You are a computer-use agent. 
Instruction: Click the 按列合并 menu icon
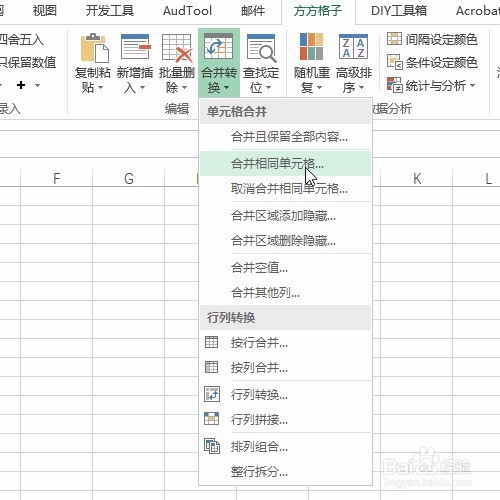click(211, 367)
